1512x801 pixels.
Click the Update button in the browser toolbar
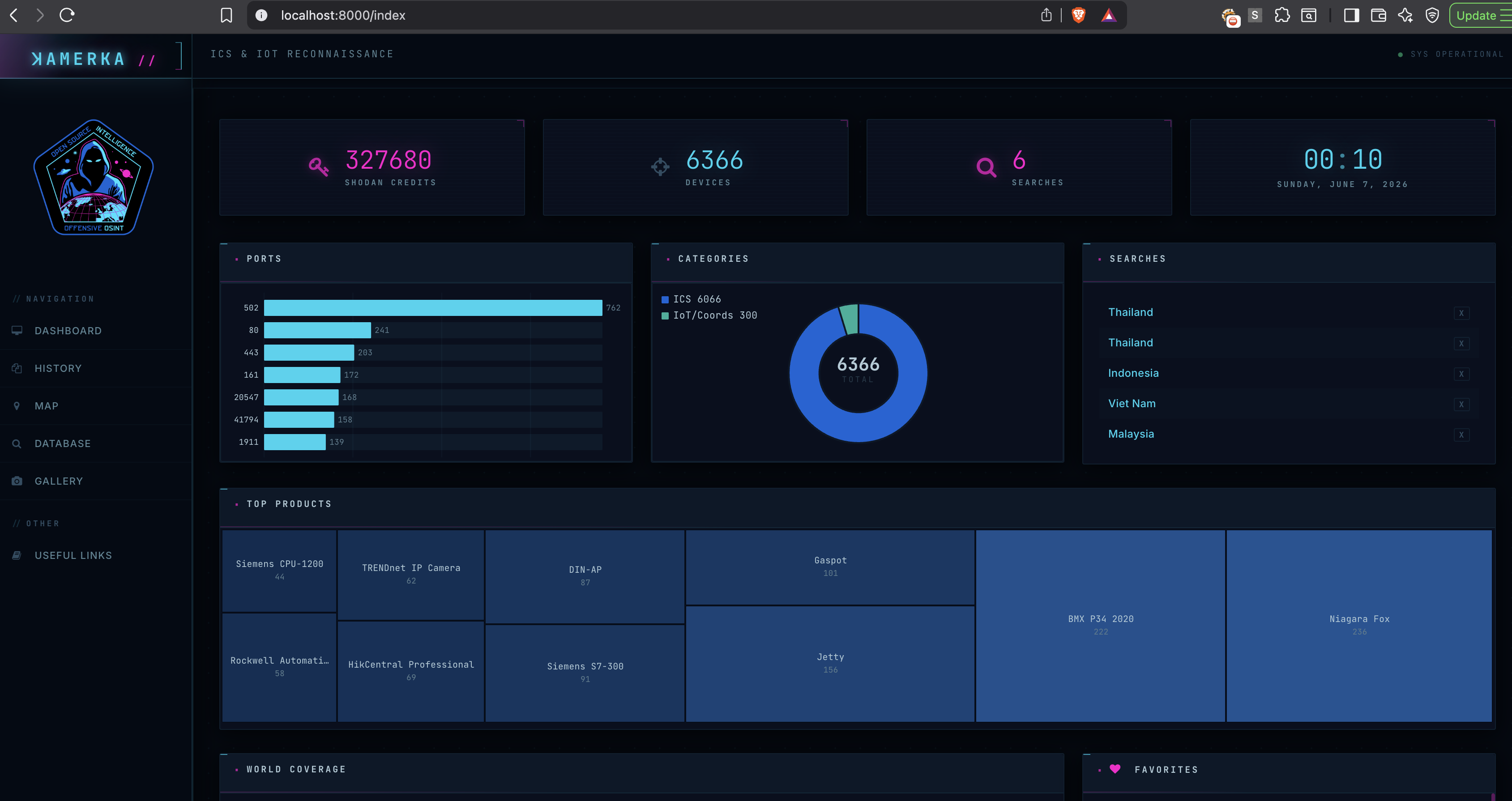pyautogui.click(x=1480, y=15)
